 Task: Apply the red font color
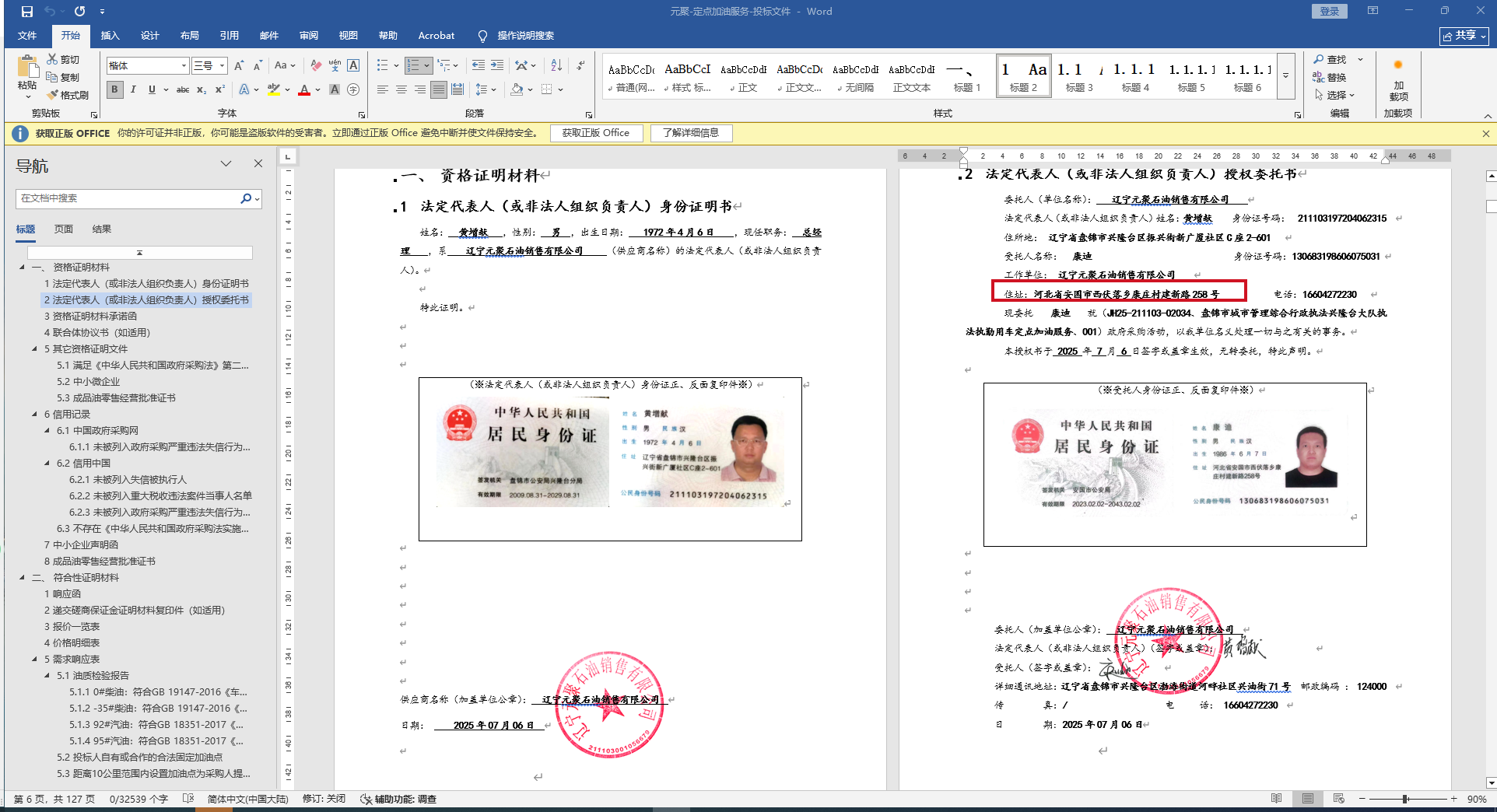point(304,89)
